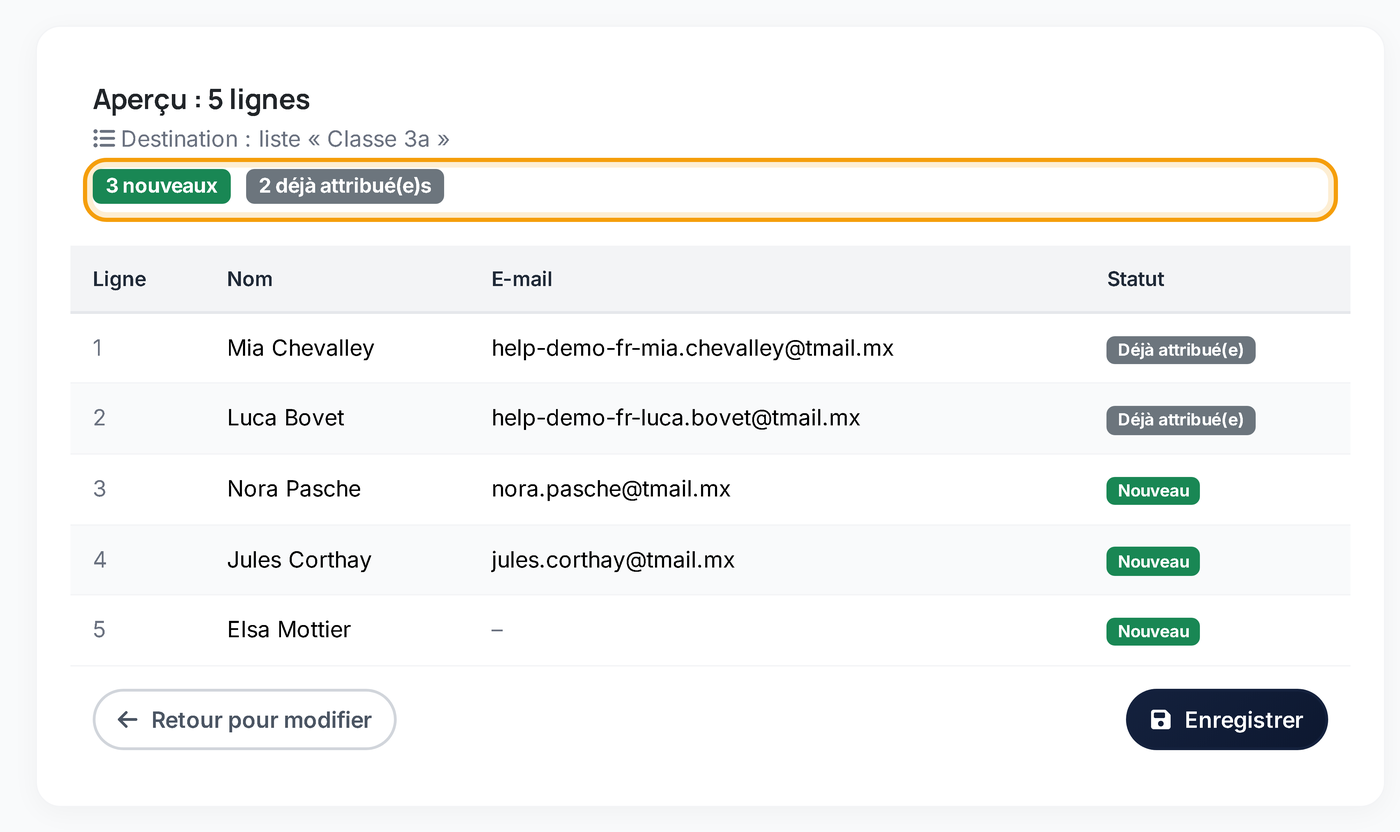Click email help-demo-fr-luca.bovet@tmail.mx
Viewport: 1400px width, 832px height.
[676, 418]
